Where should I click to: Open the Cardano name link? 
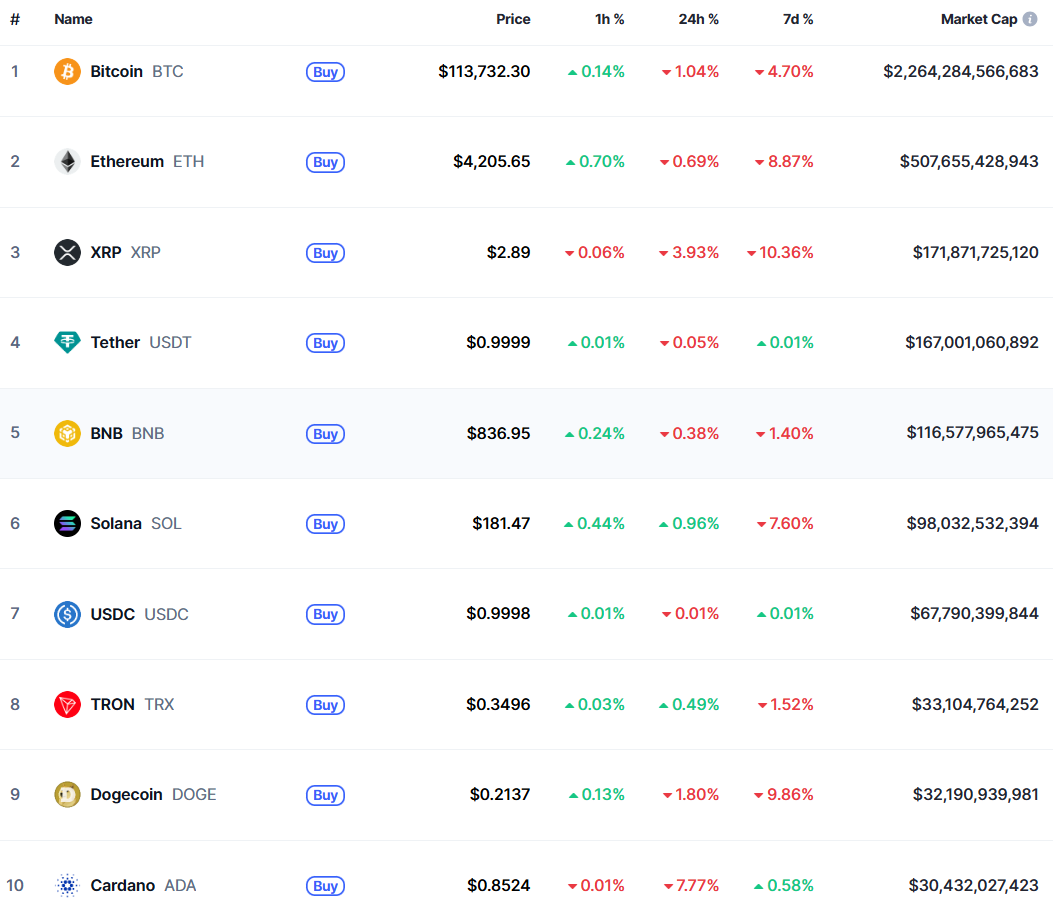click(122, 885)
